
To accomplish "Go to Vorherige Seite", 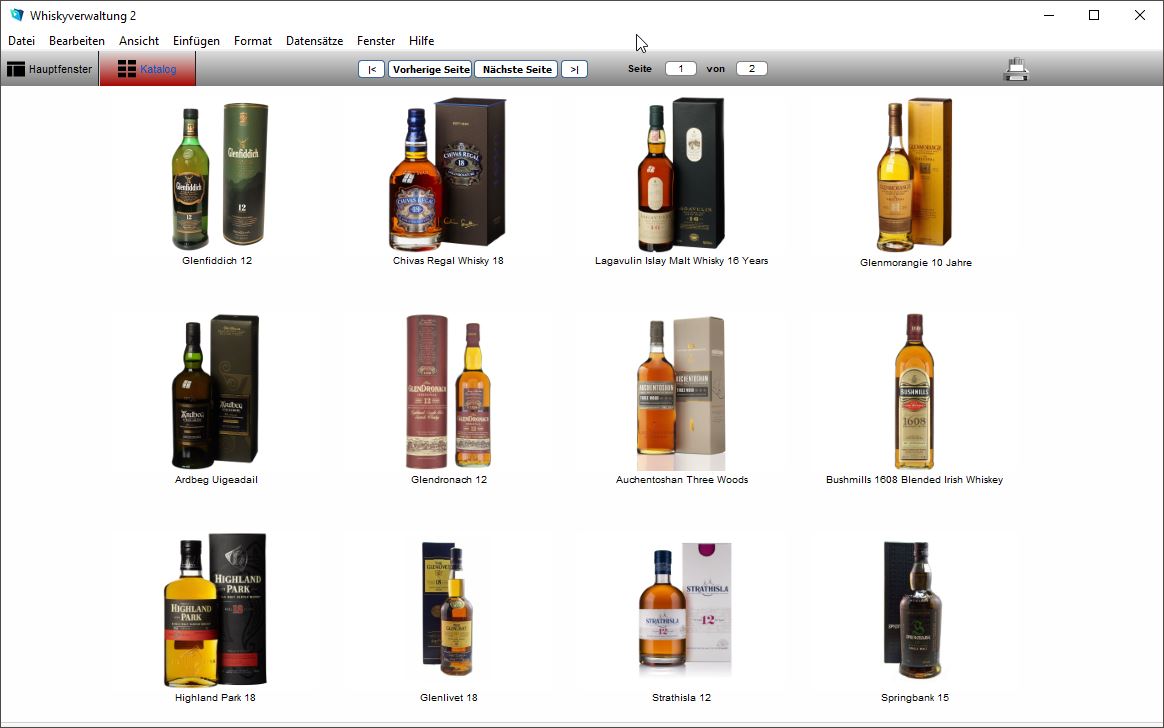I will click(431, 69).
